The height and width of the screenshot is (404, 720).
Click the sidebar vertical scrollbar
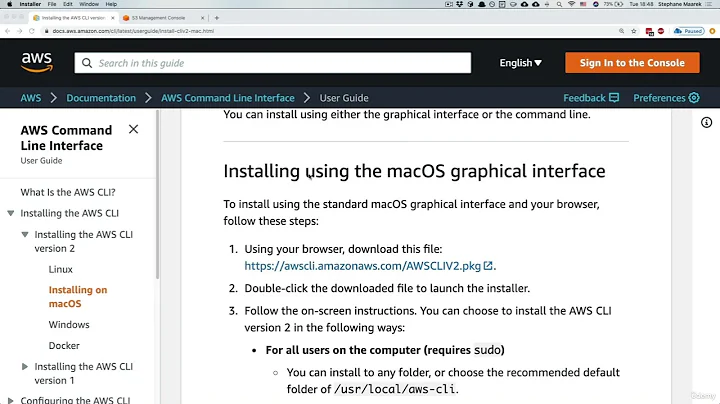[158, 195]
